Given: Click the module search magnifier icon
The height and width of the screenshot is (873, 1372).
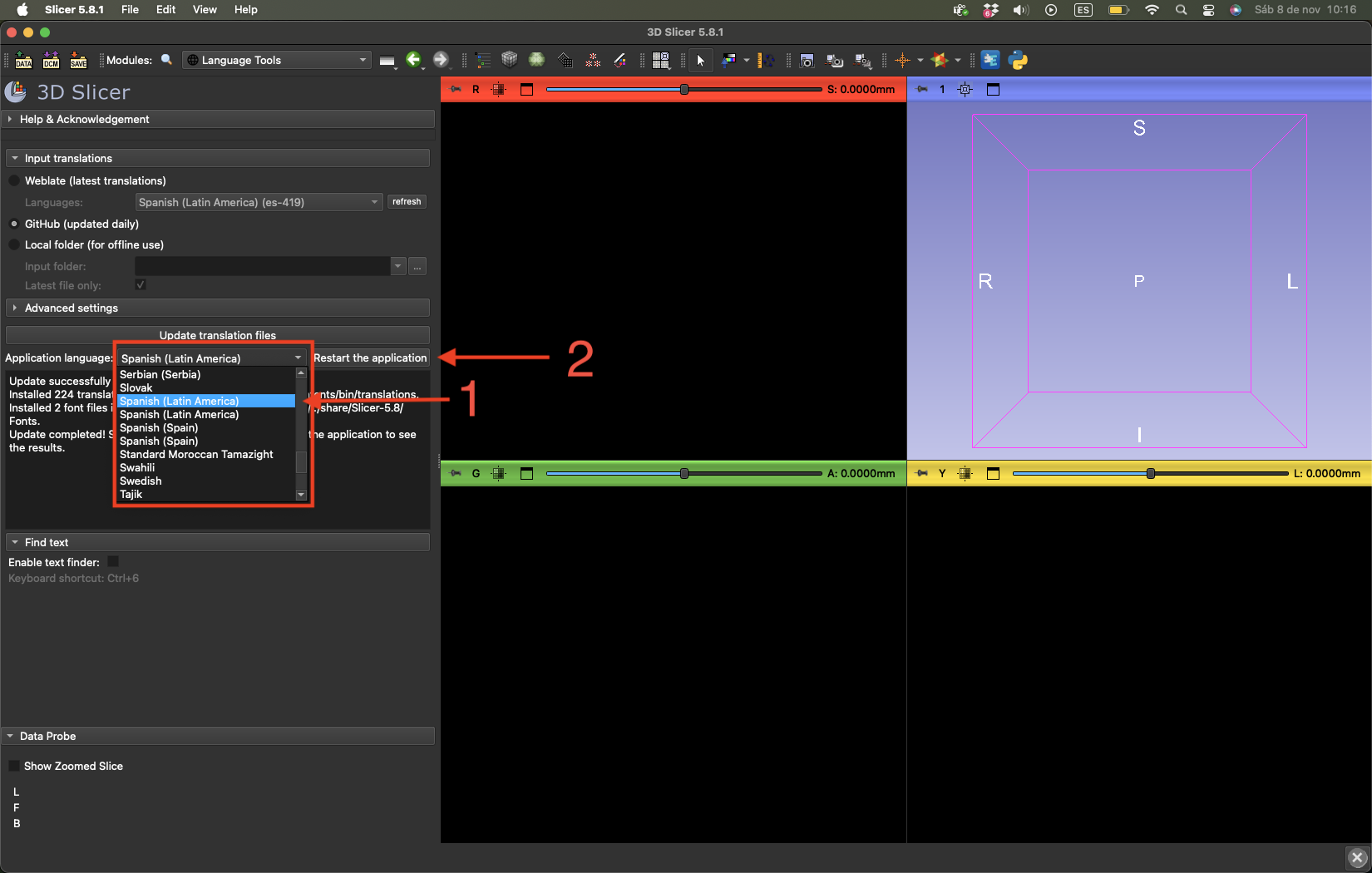Looking at the screenshot, I should (166, 60).
